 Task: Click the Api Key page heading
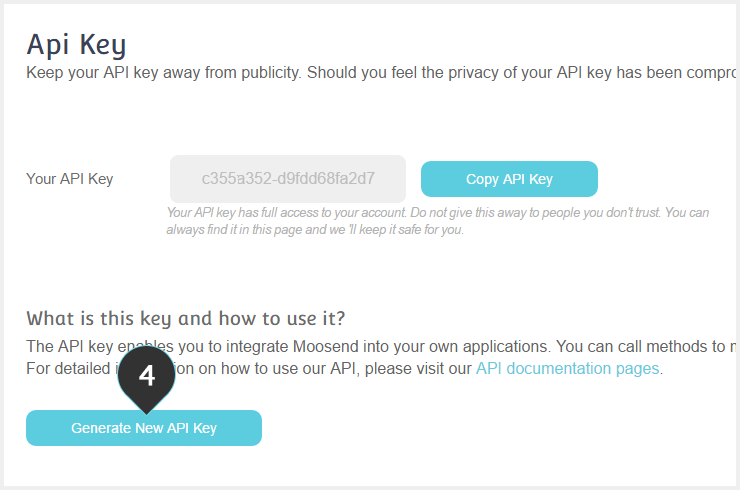76,45
